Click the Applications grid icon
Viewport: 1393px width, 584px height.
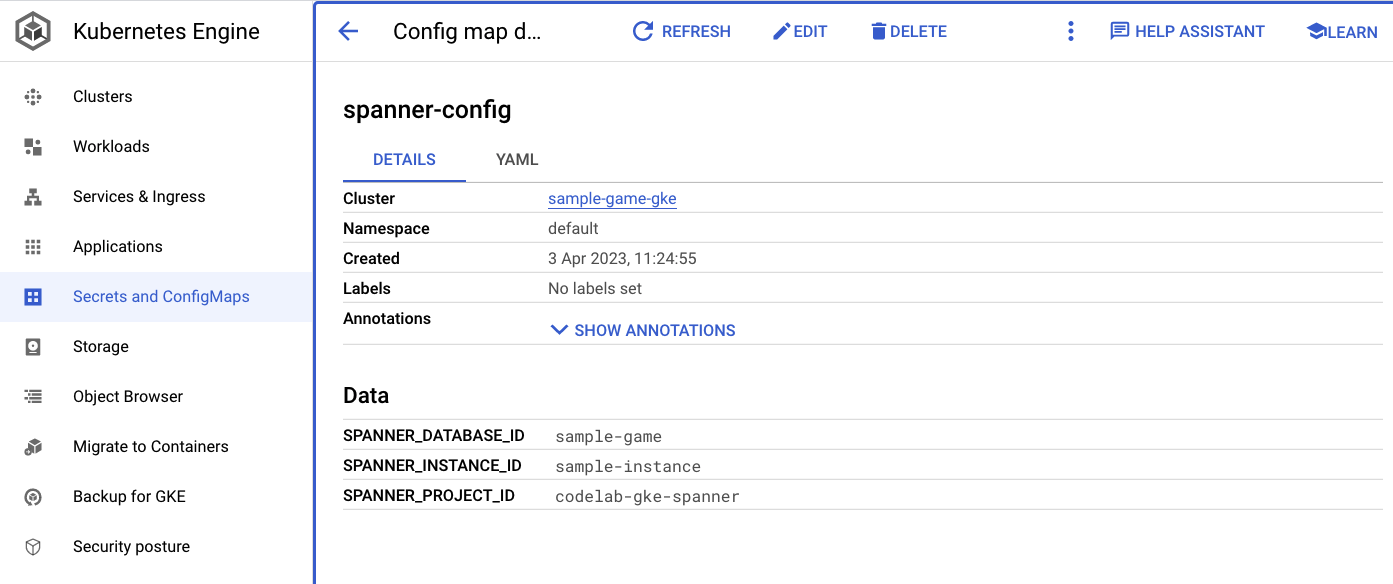click(33, 247)
